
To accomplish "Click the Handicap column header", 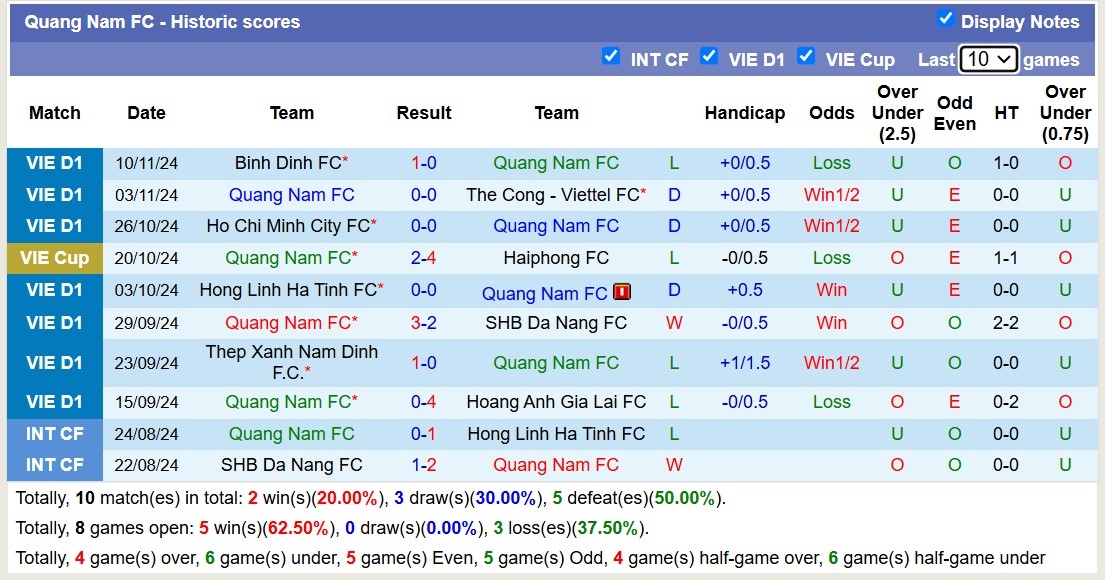I will click(745, 113).
